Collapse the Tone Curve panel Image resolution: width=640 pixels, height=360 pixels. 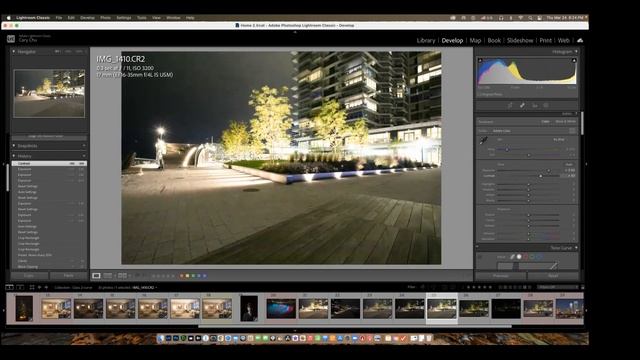click(x=576, y=248)
